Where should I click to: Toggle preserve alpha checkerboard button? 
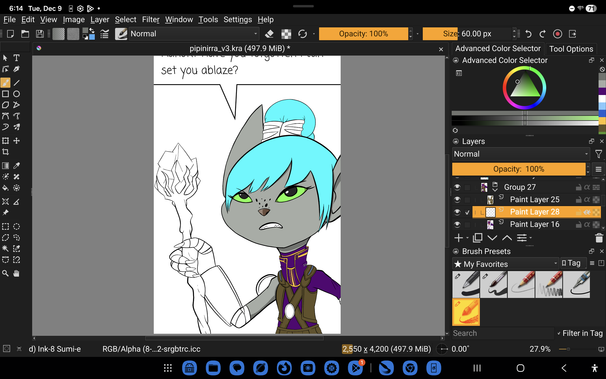point(286,34)
